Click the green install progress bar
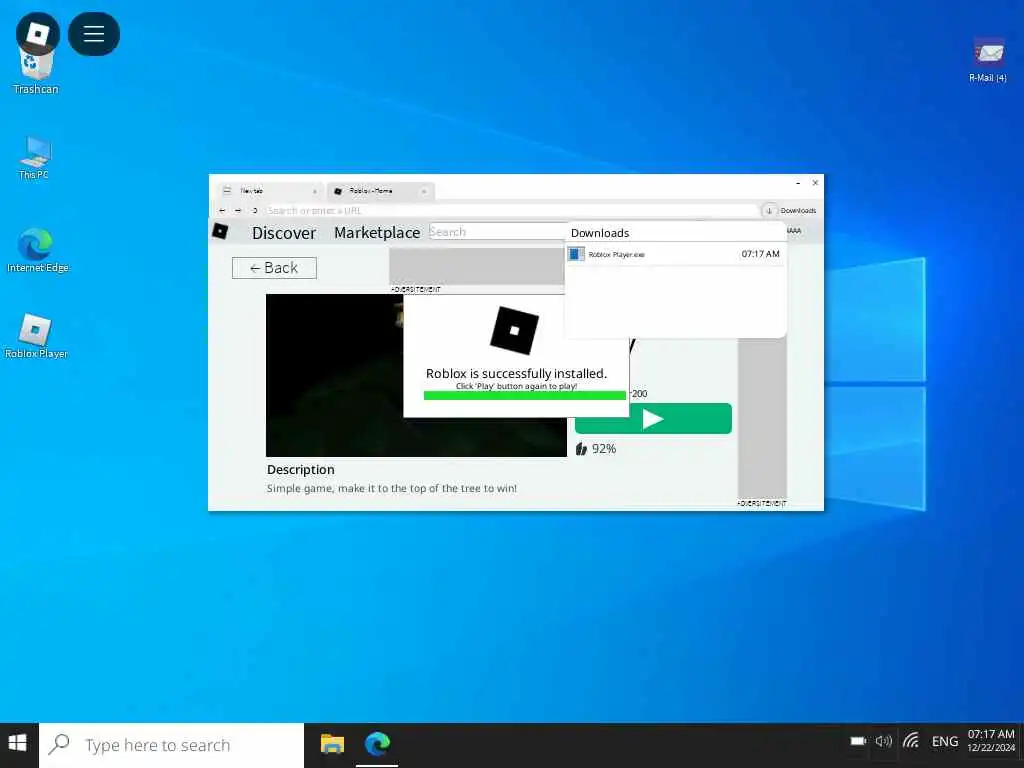1024x768 pixels. point(524,395)
